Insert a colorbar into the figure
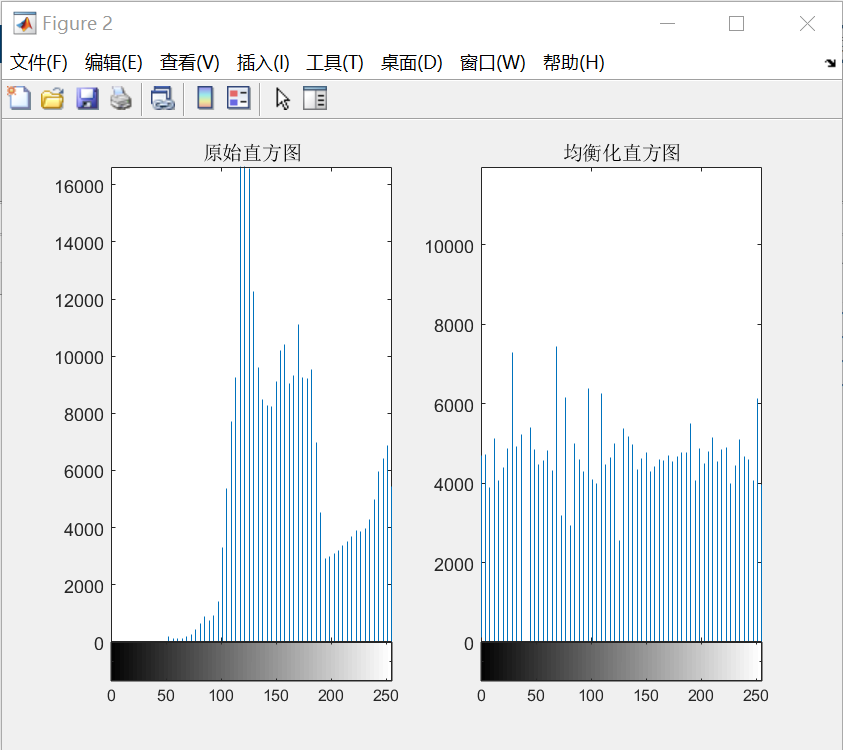Viewport: 843px width, 750px height. click(x=205, y=98)
